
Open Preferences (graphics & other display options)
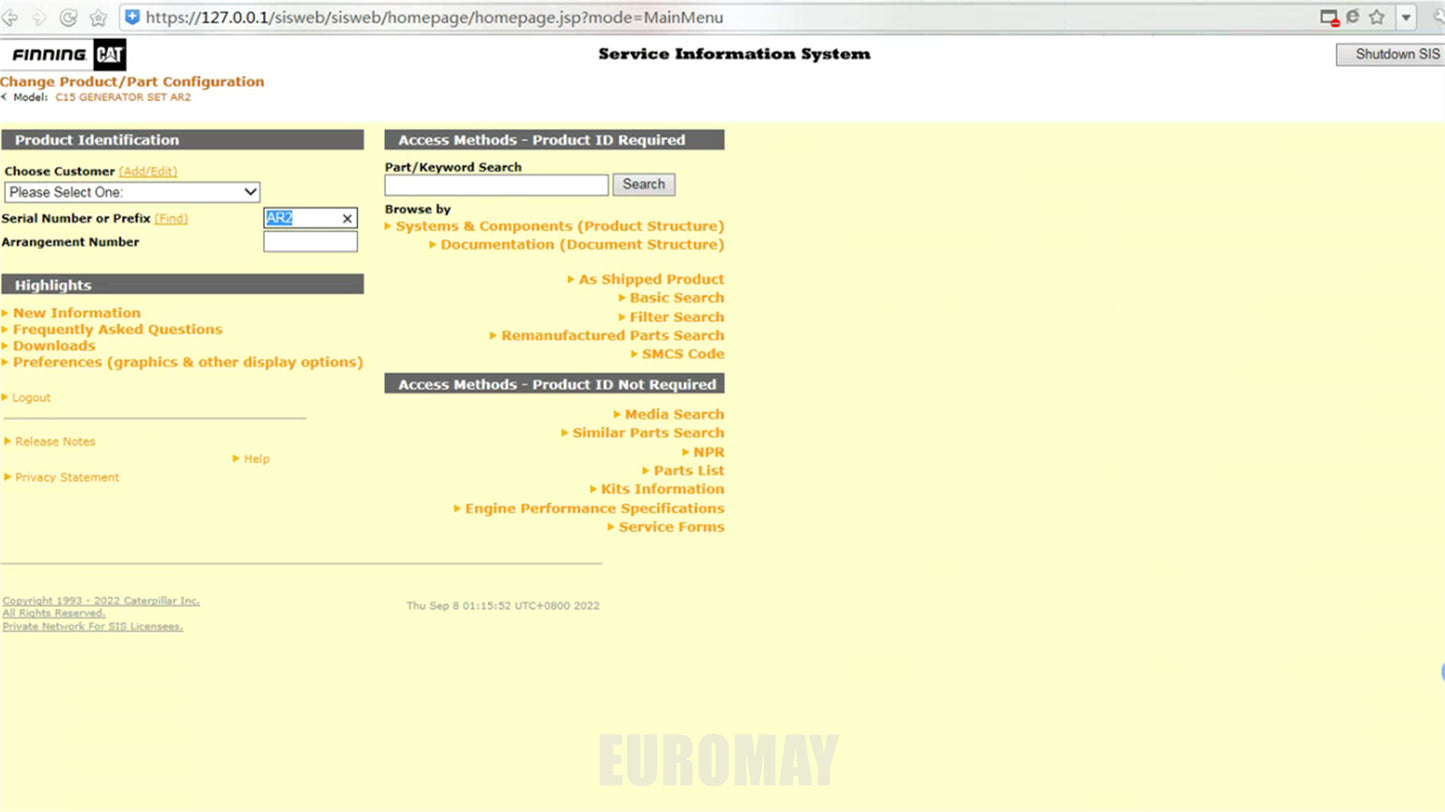[x=188, y=362]
